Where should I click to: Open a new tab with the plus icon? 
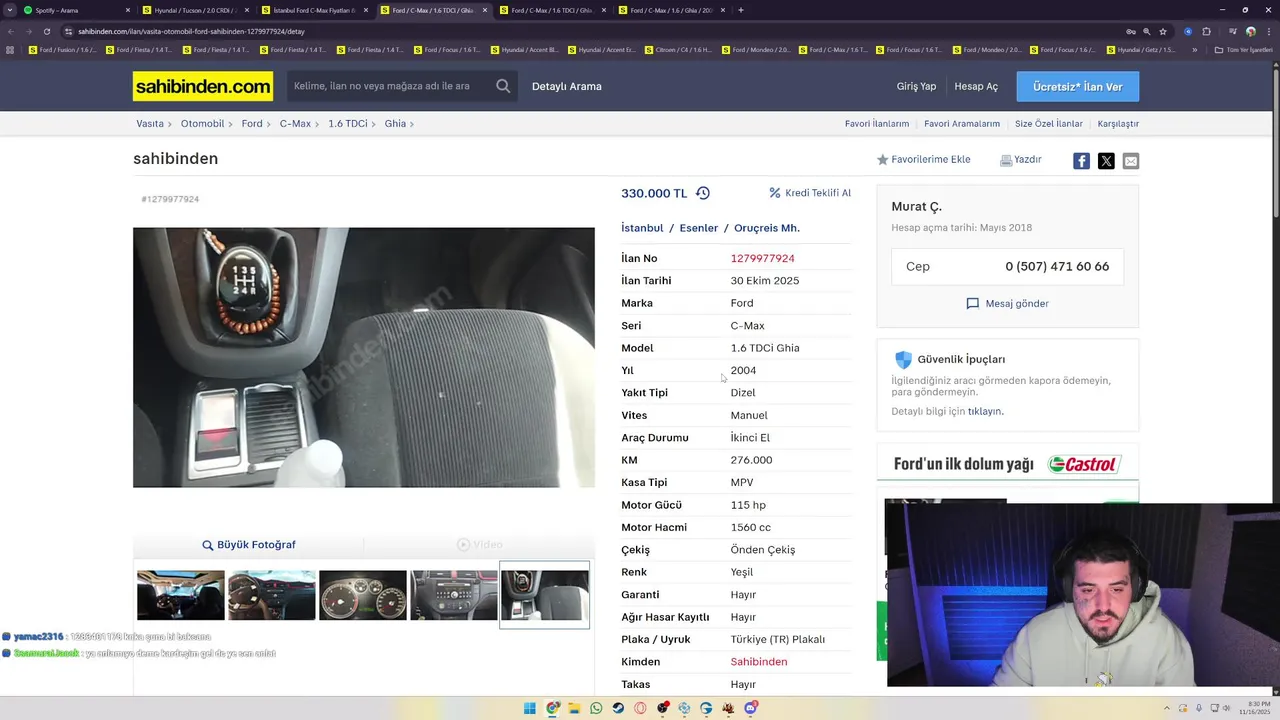pos(740,10)
